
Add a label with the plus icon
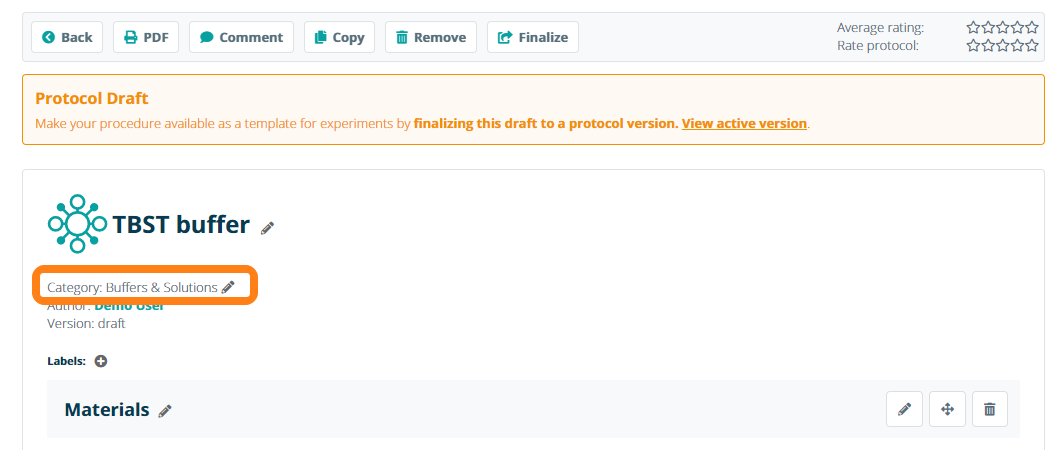coord(101,361)
